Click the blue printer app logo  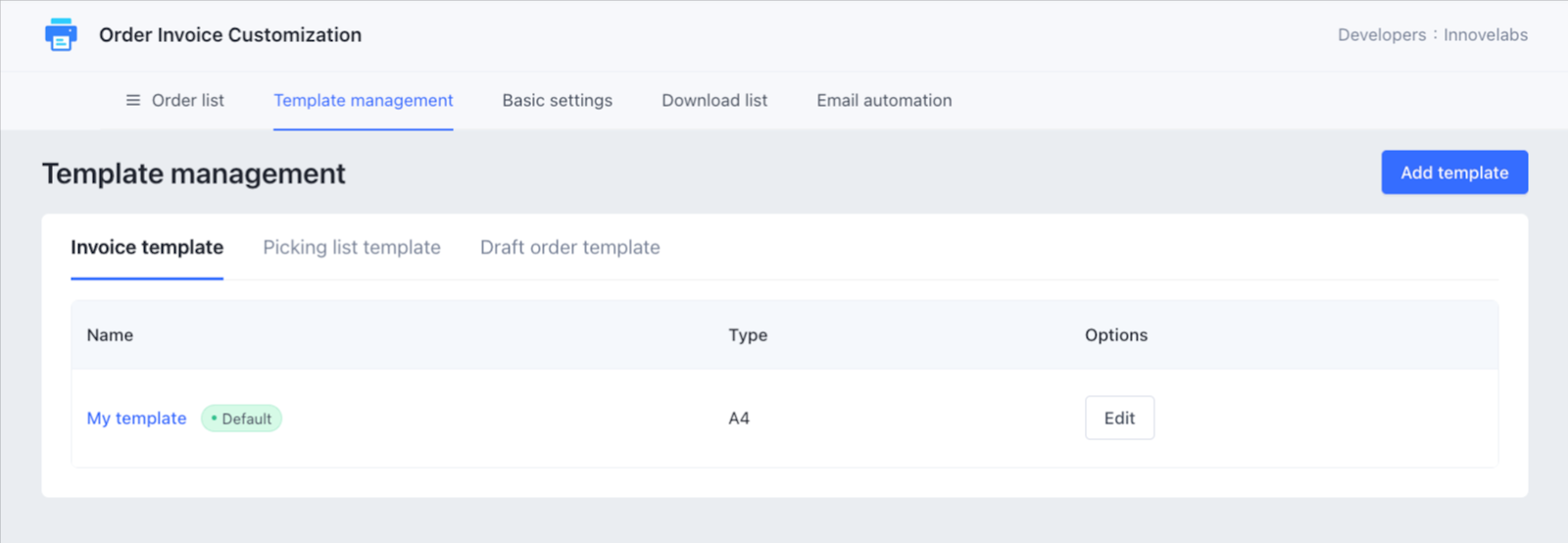pos(61,35)
